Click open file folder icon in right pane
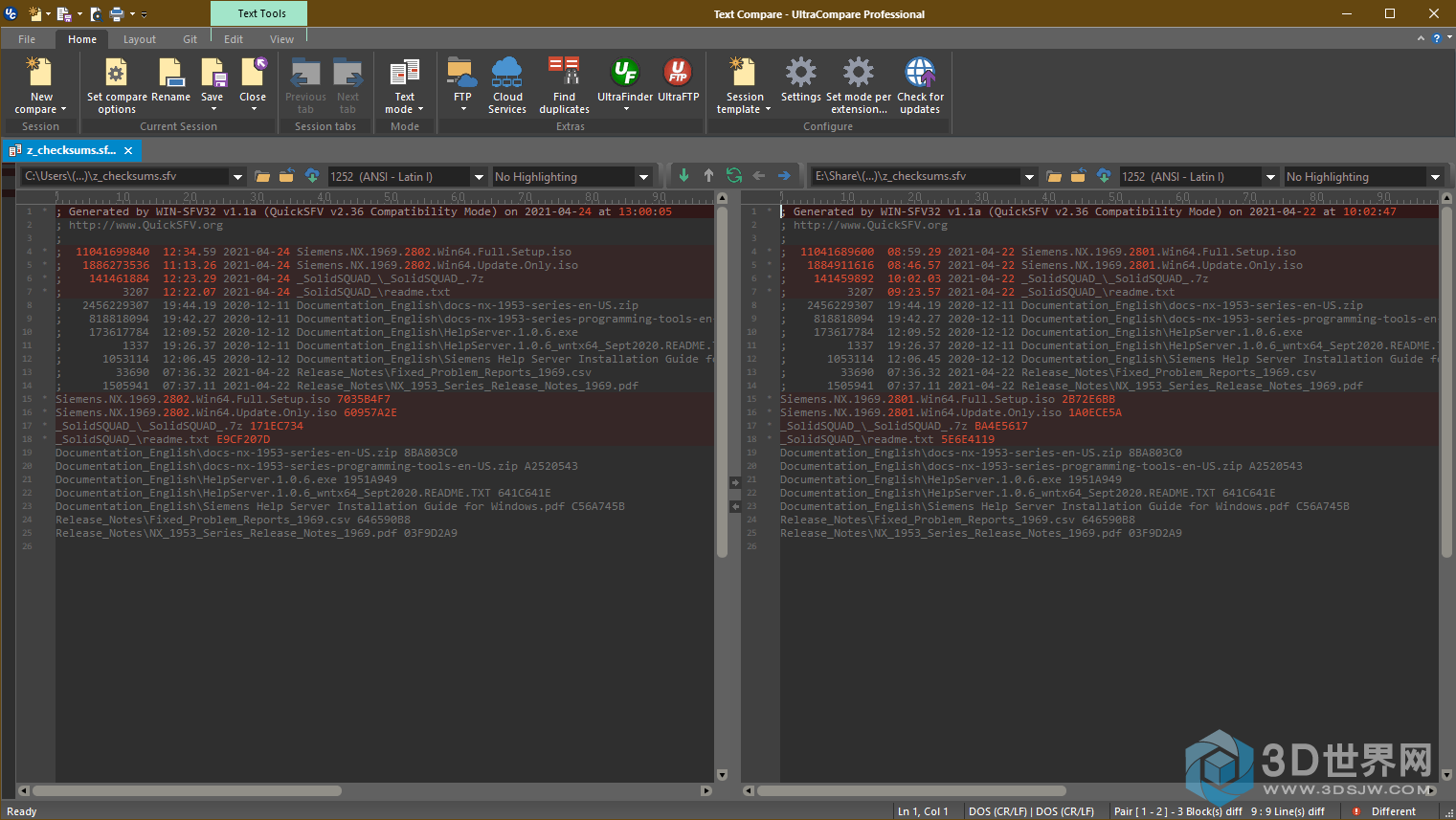 point(1054,176)
